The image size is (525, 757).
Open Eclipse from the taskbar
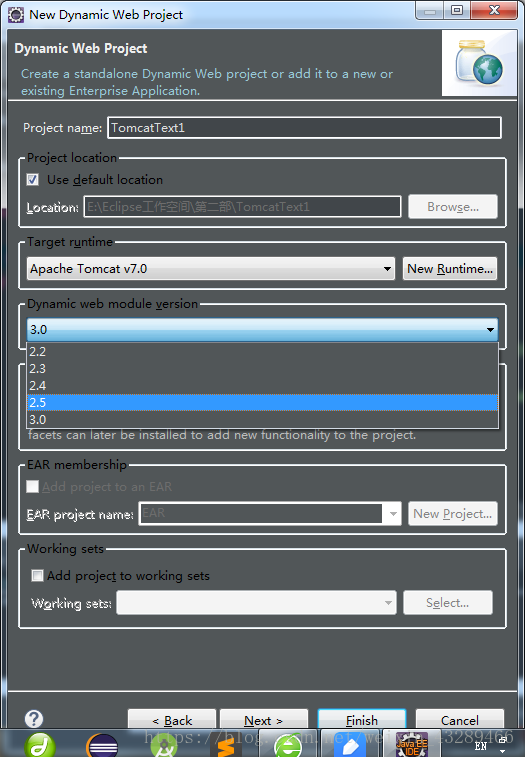coord(102,745)
